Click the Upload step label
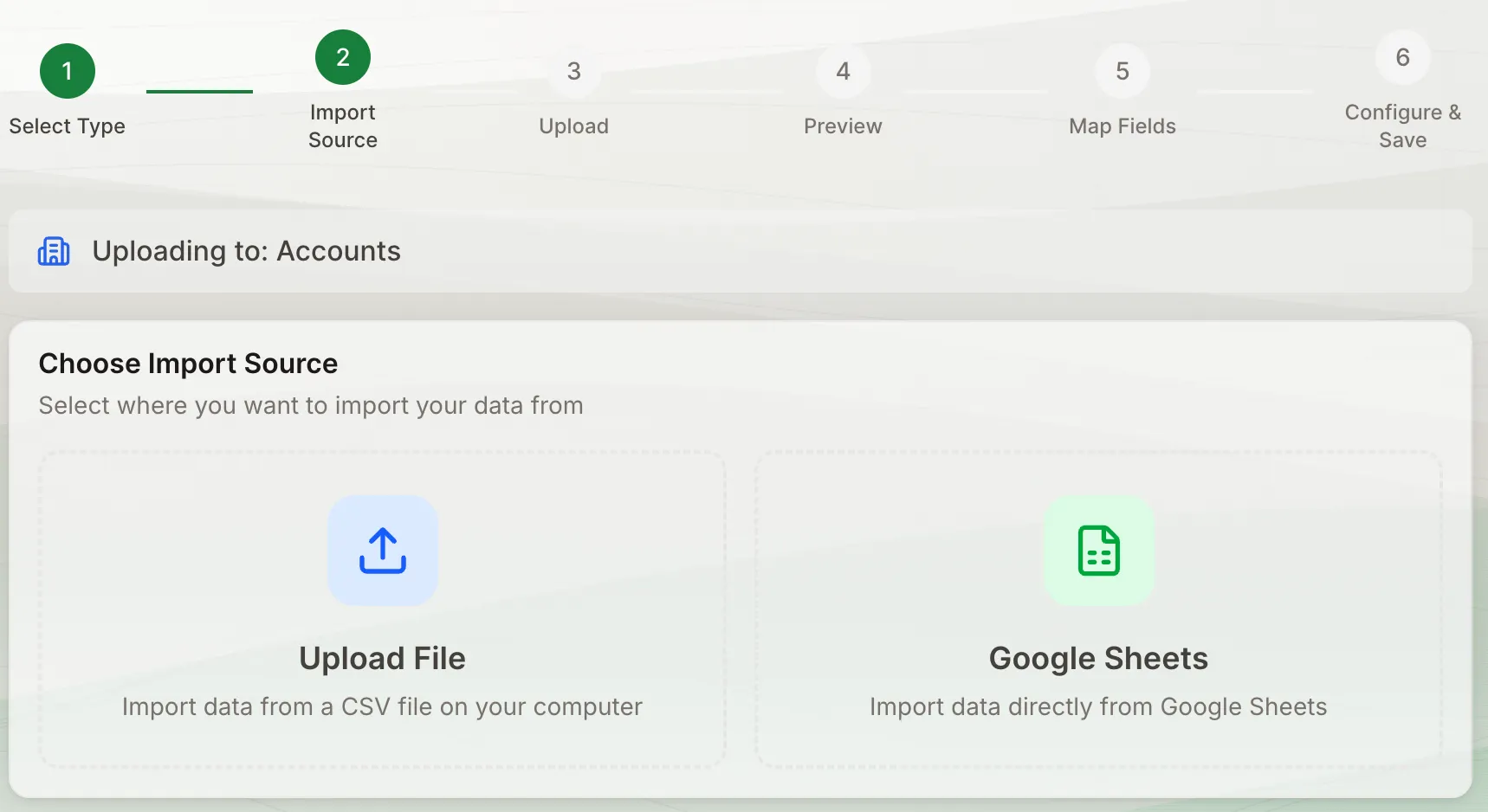The image size is (1488, 812). pos(573,126)
